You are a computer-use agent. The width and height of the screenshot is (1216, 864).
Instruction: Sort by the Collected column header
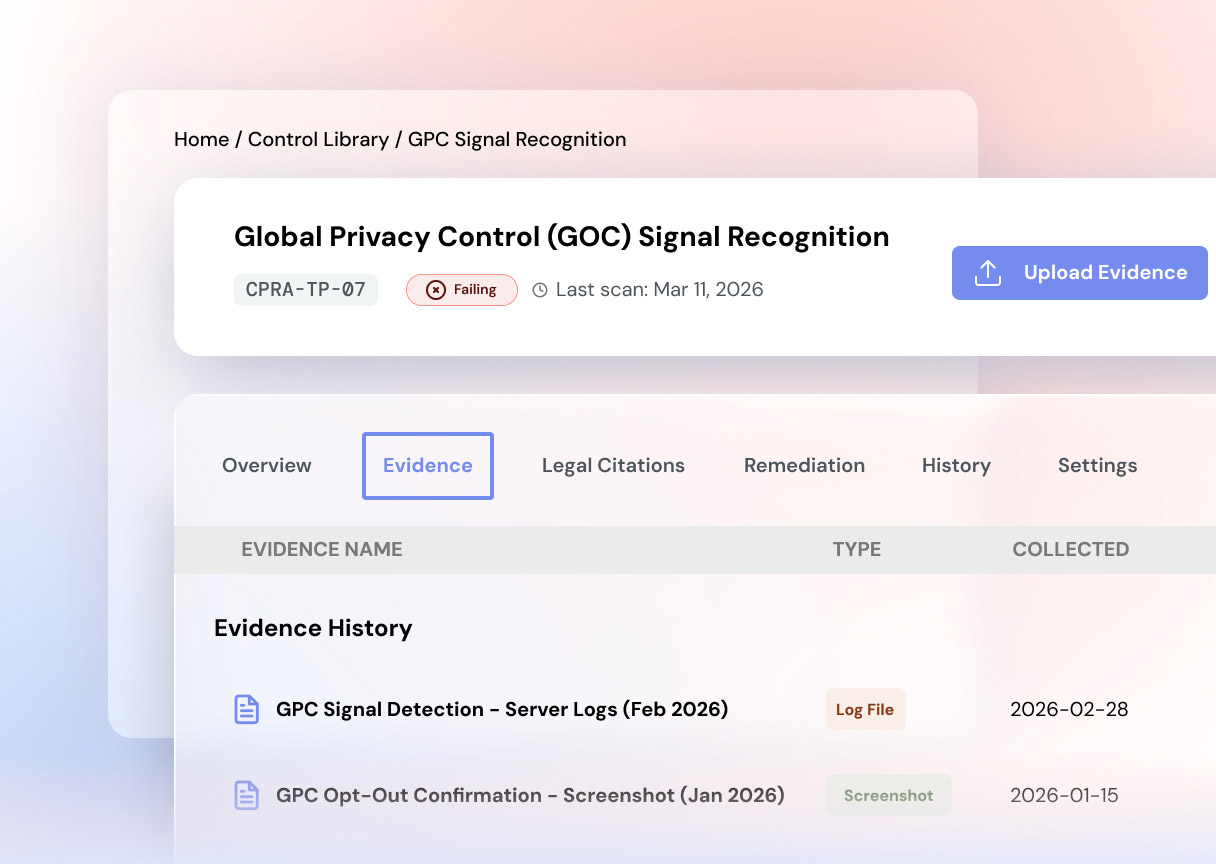pyautogui.click(x=1070, y=549)
